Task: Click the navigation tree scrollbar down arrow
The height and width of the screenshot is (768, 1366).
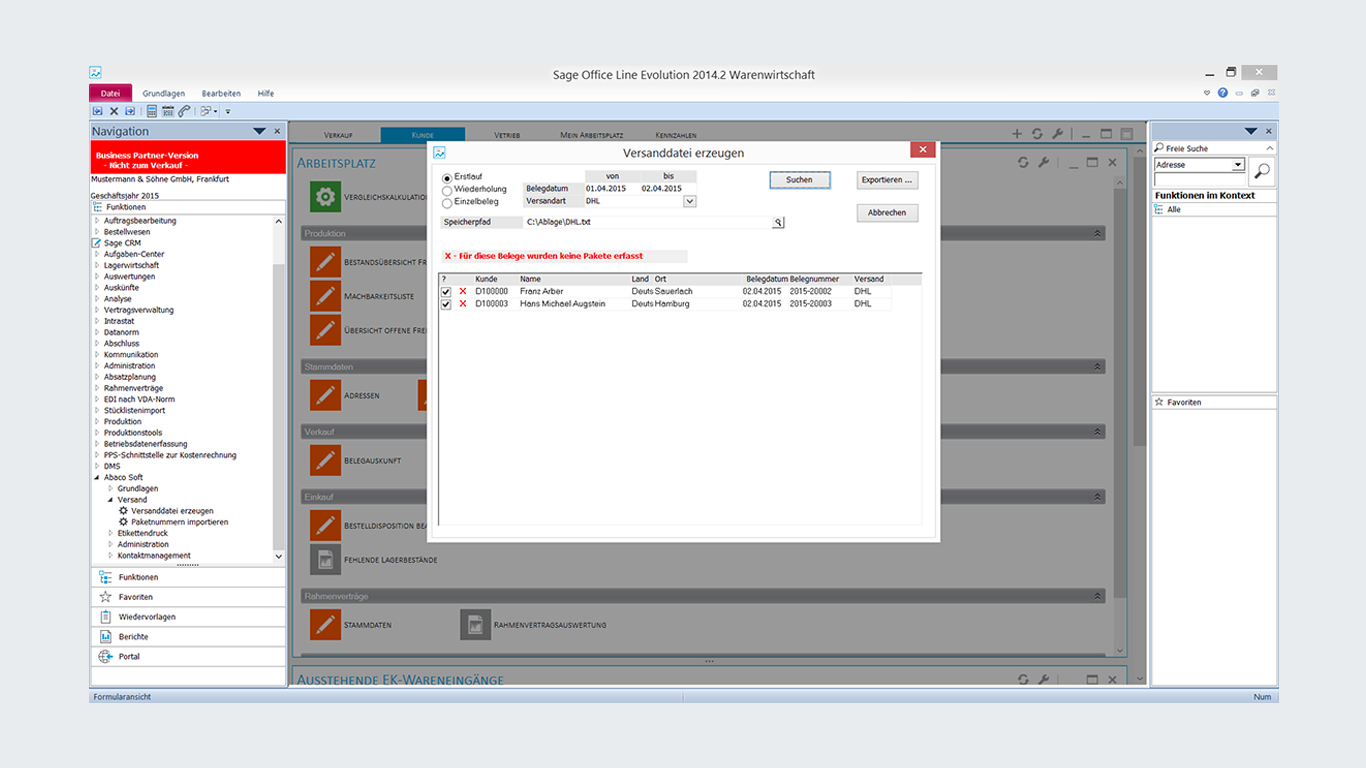Action: [x=278, y=556]
